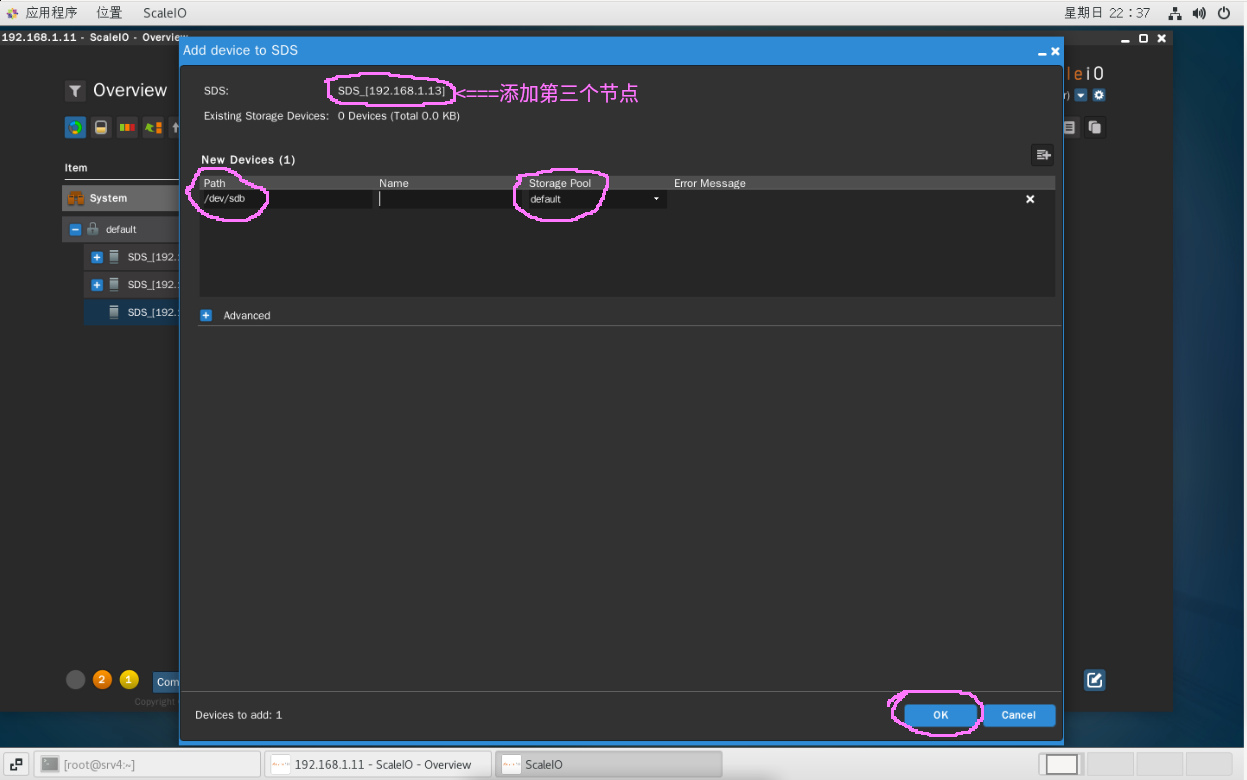Open the power tray icon
The height and width of the screenshot is (780, 1247).
(x=1225, y=13)
